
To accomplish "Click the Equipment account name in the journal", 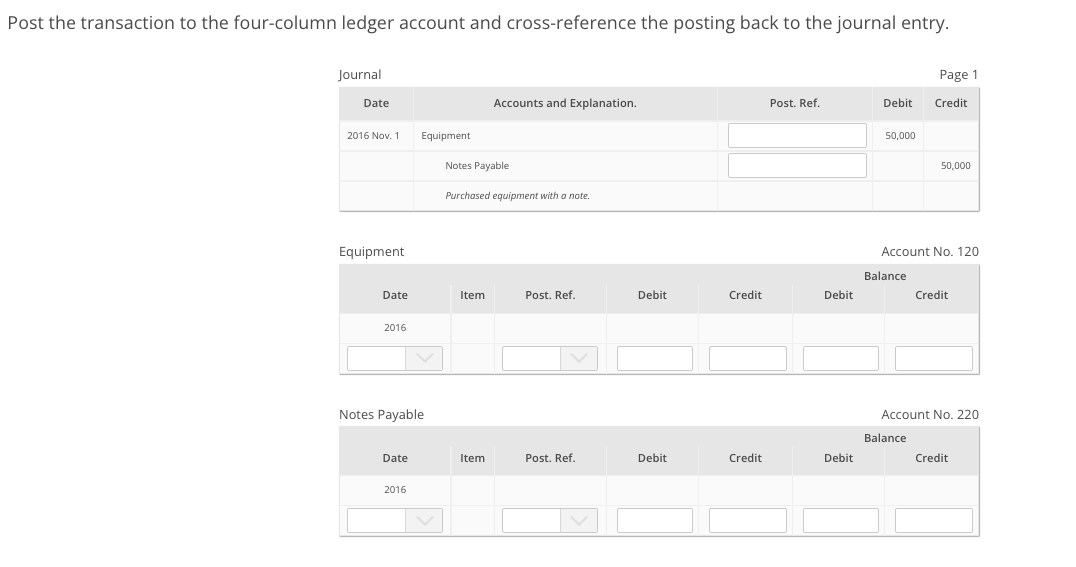I will point(445,136).
